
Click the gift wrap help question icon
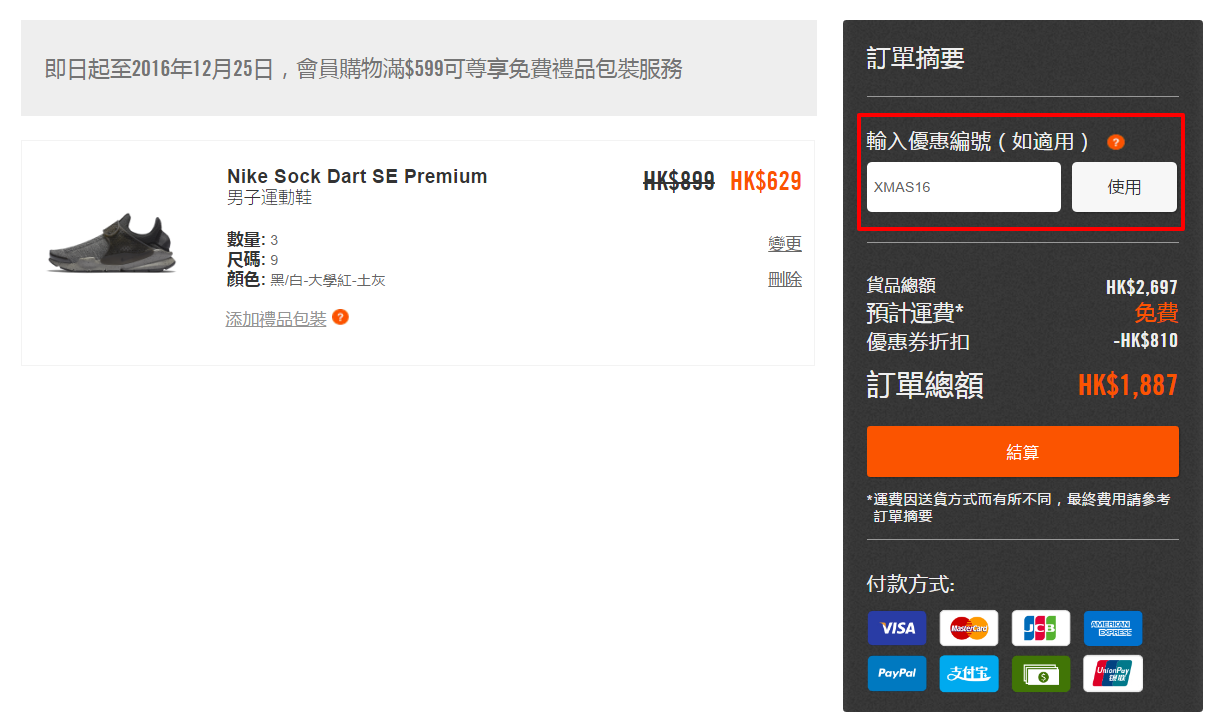pos(340,317)
